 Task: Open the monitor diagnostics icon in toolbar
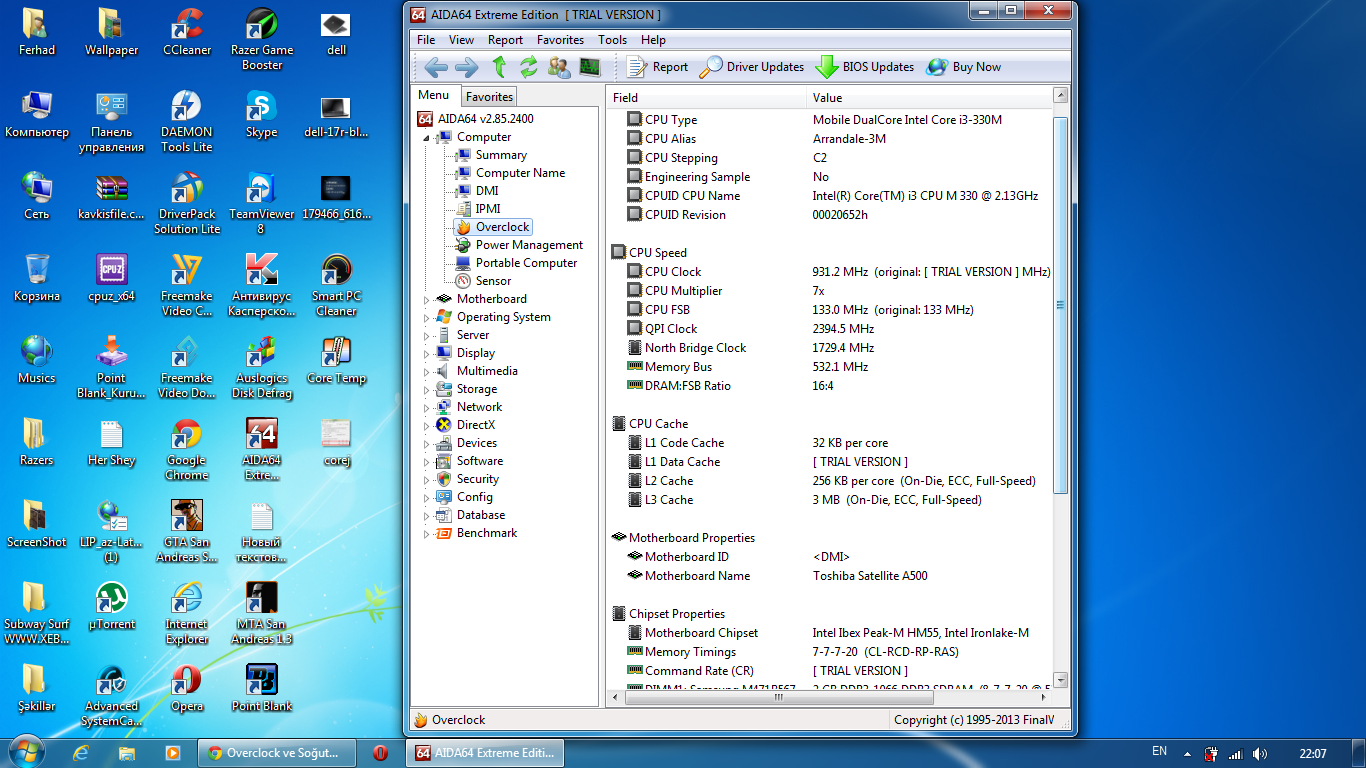pos(590,67)
